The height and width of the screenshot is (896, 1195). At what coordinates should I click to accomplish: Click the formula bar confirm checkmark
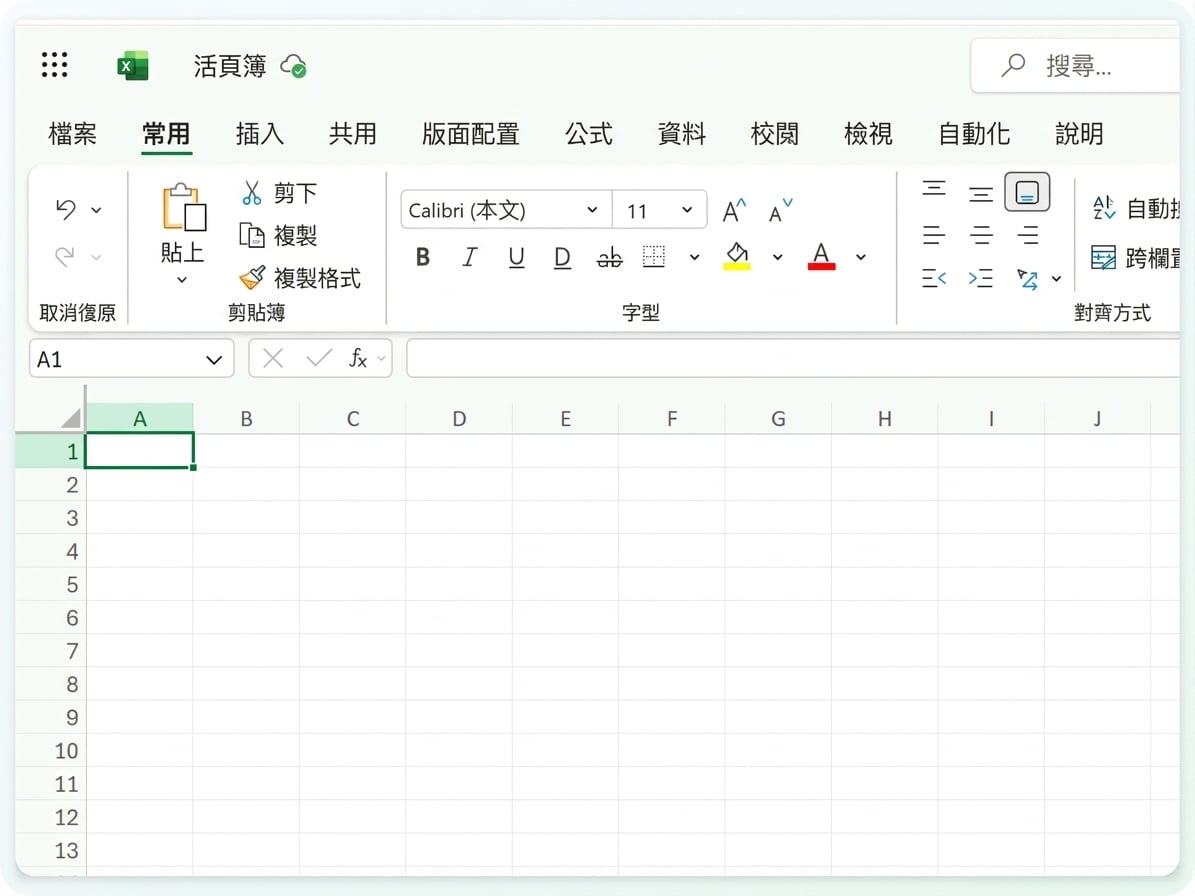(319, 358)
